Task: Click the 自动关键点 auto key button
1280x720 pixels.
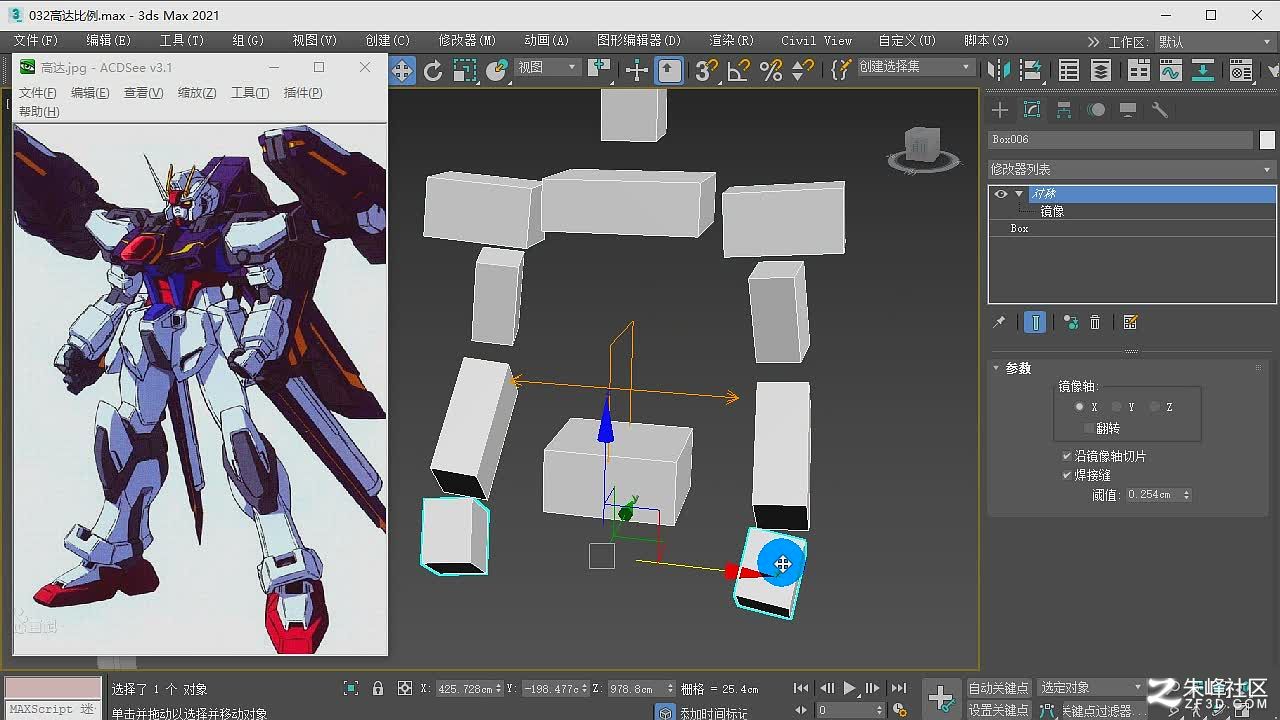Action: 998,688
